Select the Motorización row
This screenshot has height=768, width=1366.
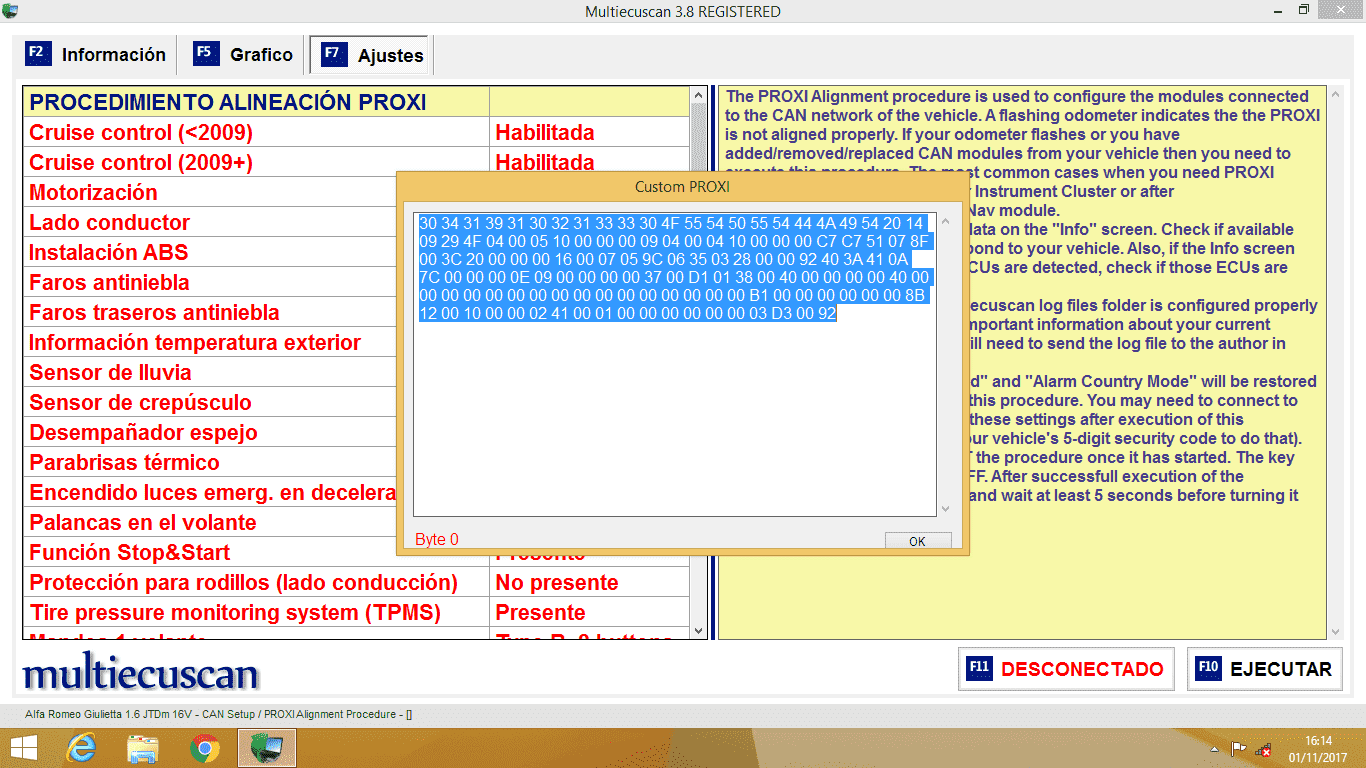[210, 192]
